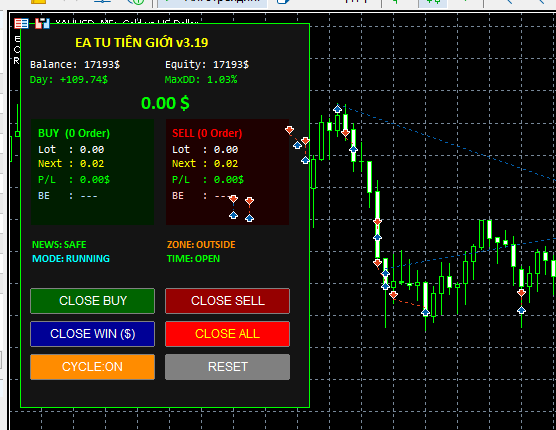This screenshot has width=556, height=430.
Task: Click the blue buy arrow at chart's highest peak
Action: (x=338, y=108)
